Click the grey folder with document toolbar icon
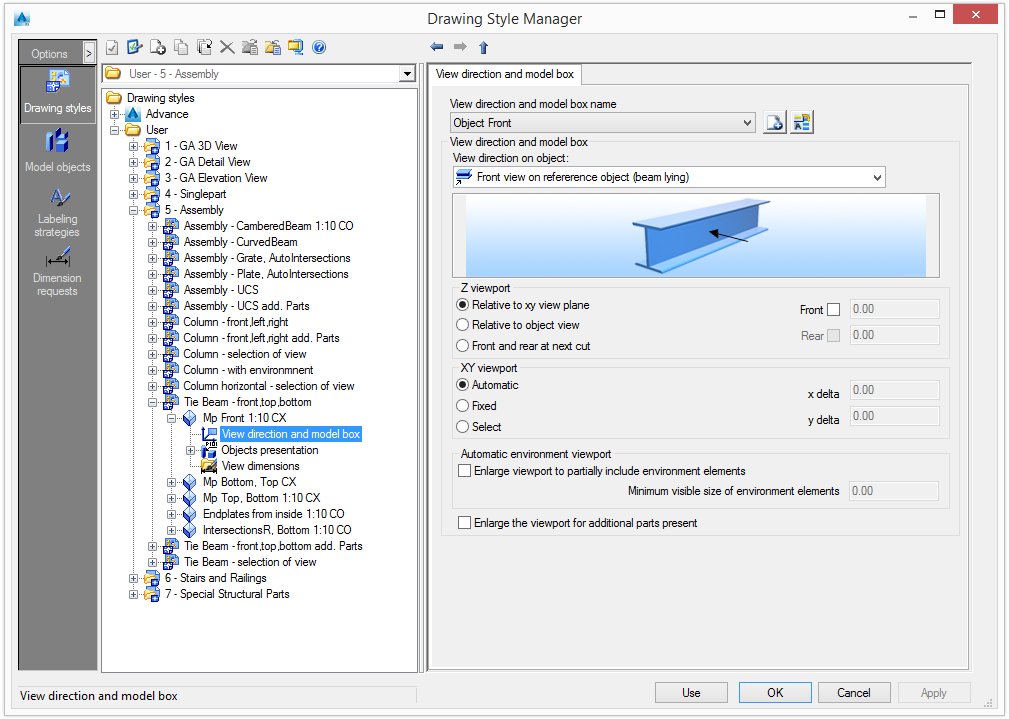This screenshot has width=1009, height=719. point(250,47)
